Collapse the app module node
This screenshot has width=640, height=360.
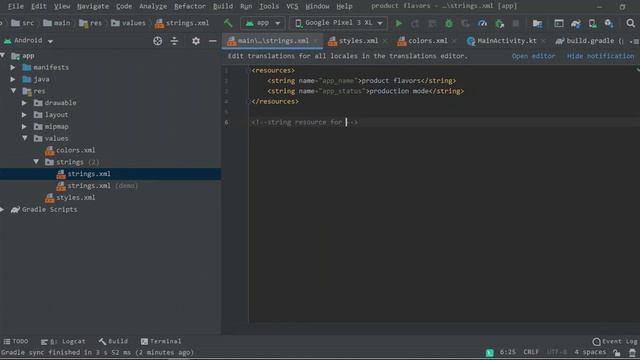coord(3,56)
